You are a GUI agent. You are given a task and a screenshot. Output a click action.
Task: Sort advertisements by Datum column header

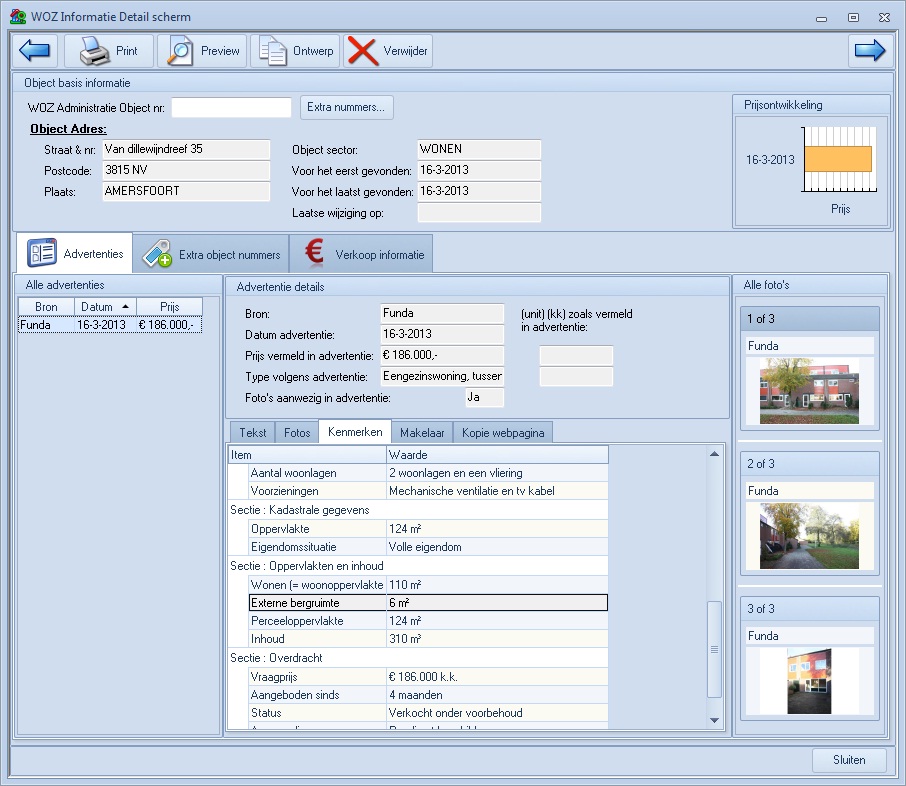[104, 307]
